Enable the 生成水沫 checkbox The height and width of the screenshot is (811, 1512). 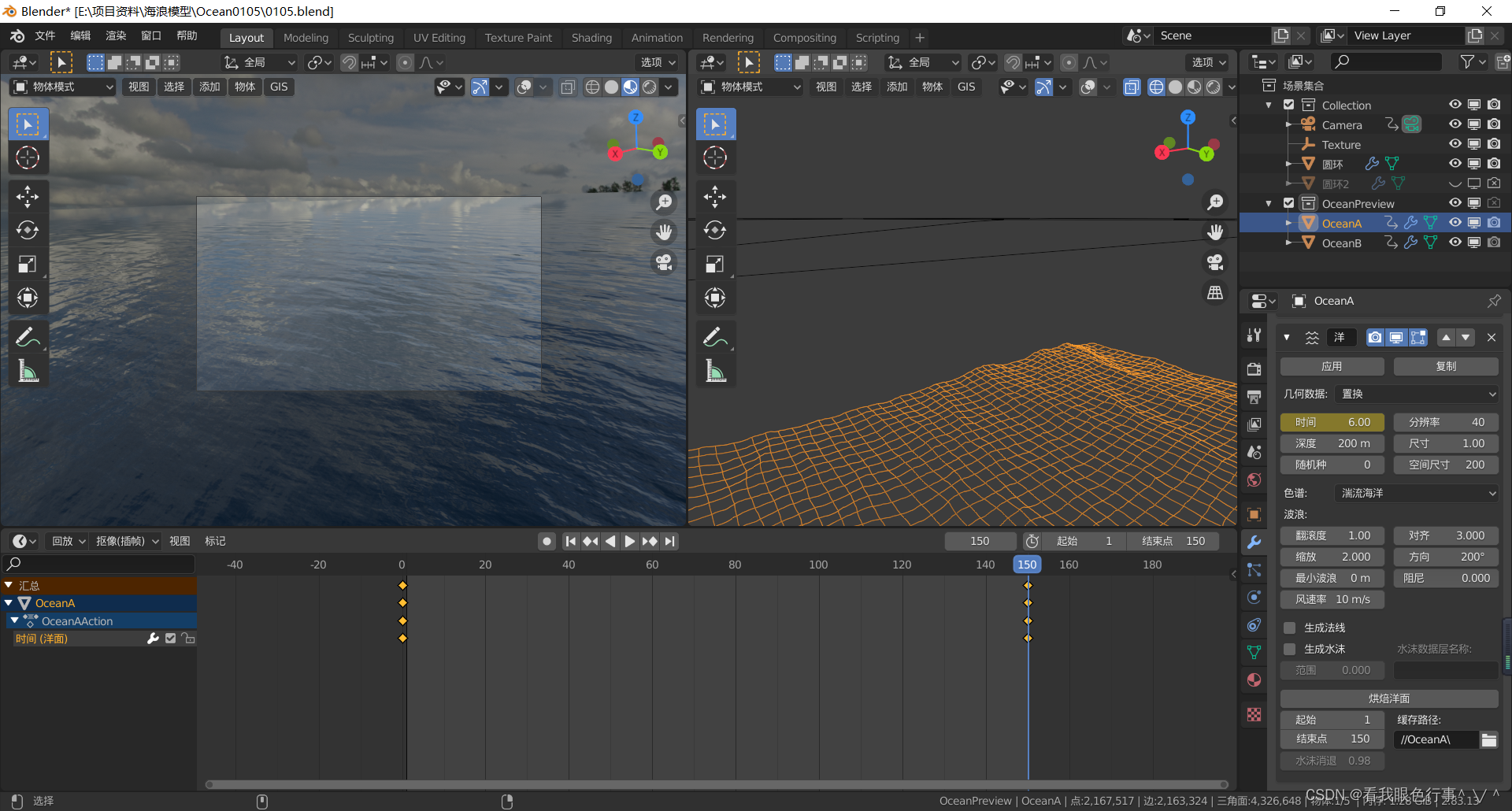(1289, 648)
